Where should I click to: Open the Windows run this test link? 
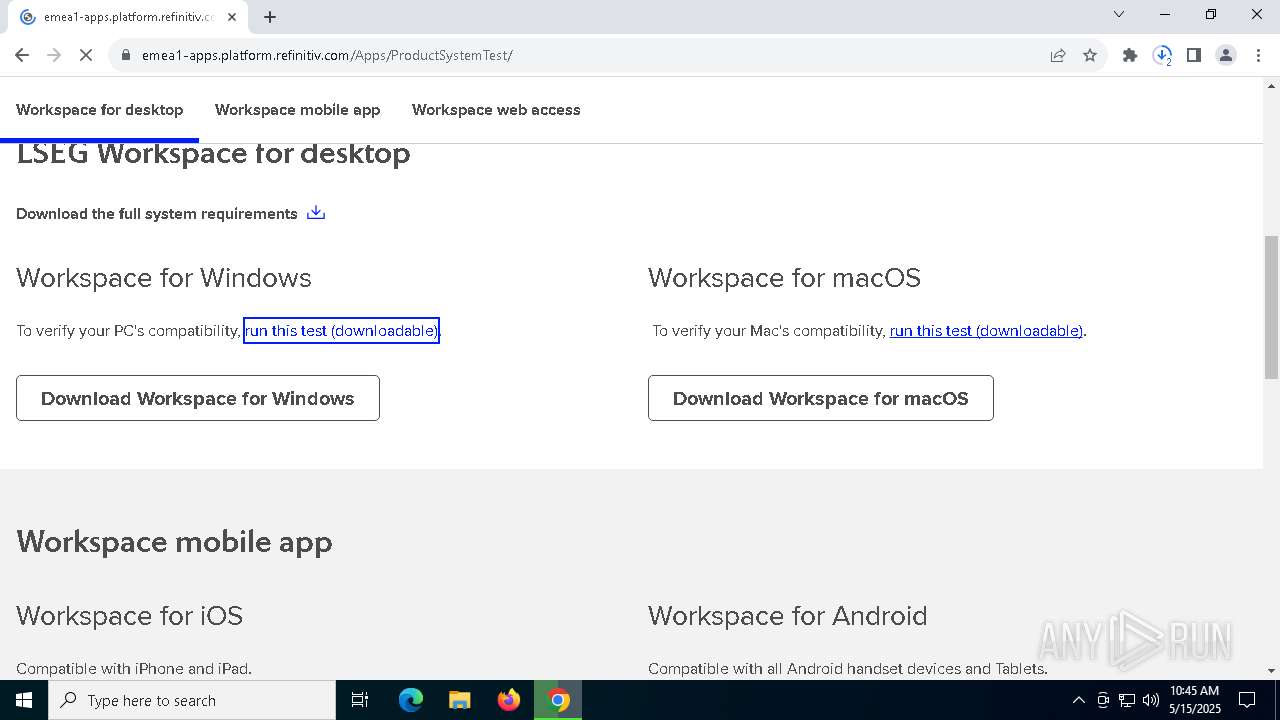[341, 330]
